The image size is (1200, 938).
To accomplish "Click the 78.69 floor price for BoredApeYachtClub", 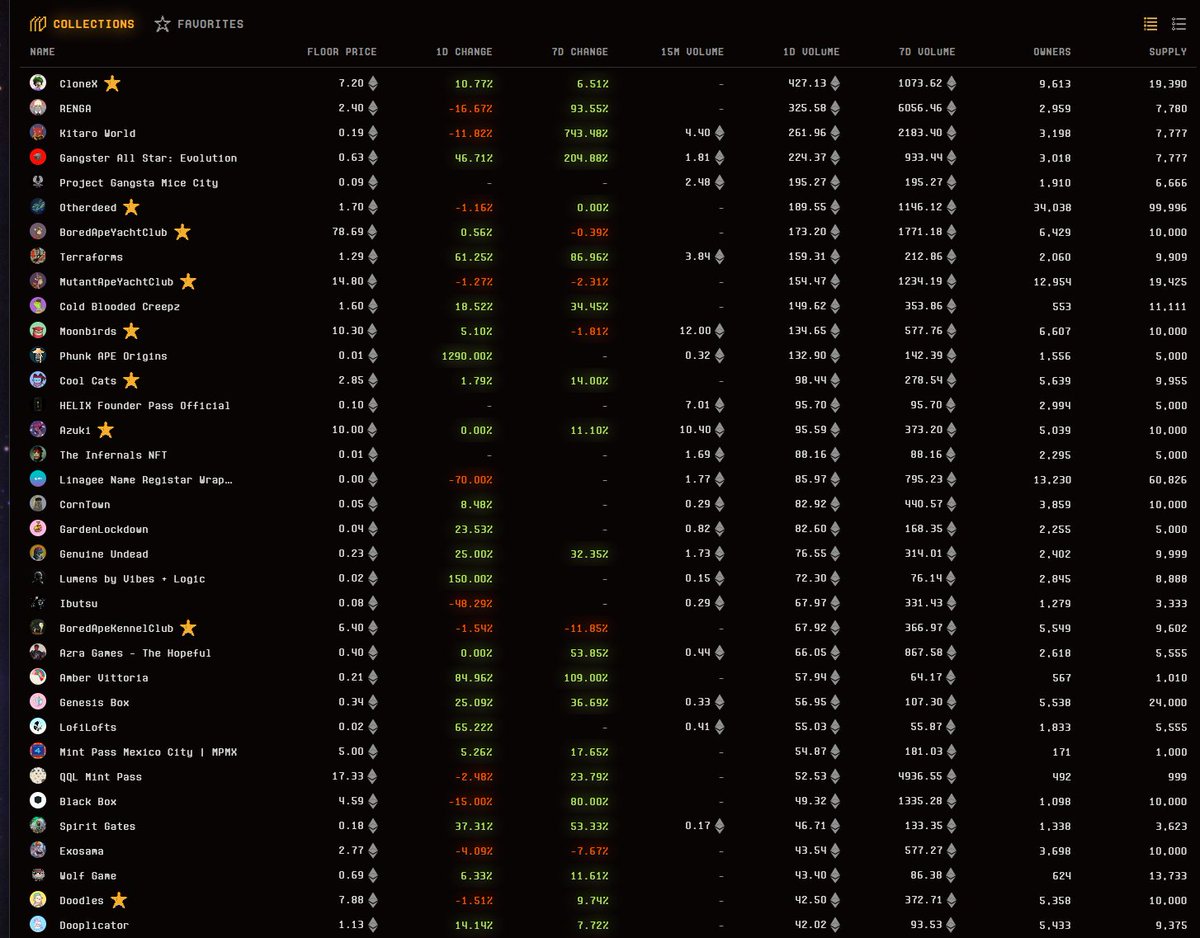I will pyautogui.click(x=348, y=232).
